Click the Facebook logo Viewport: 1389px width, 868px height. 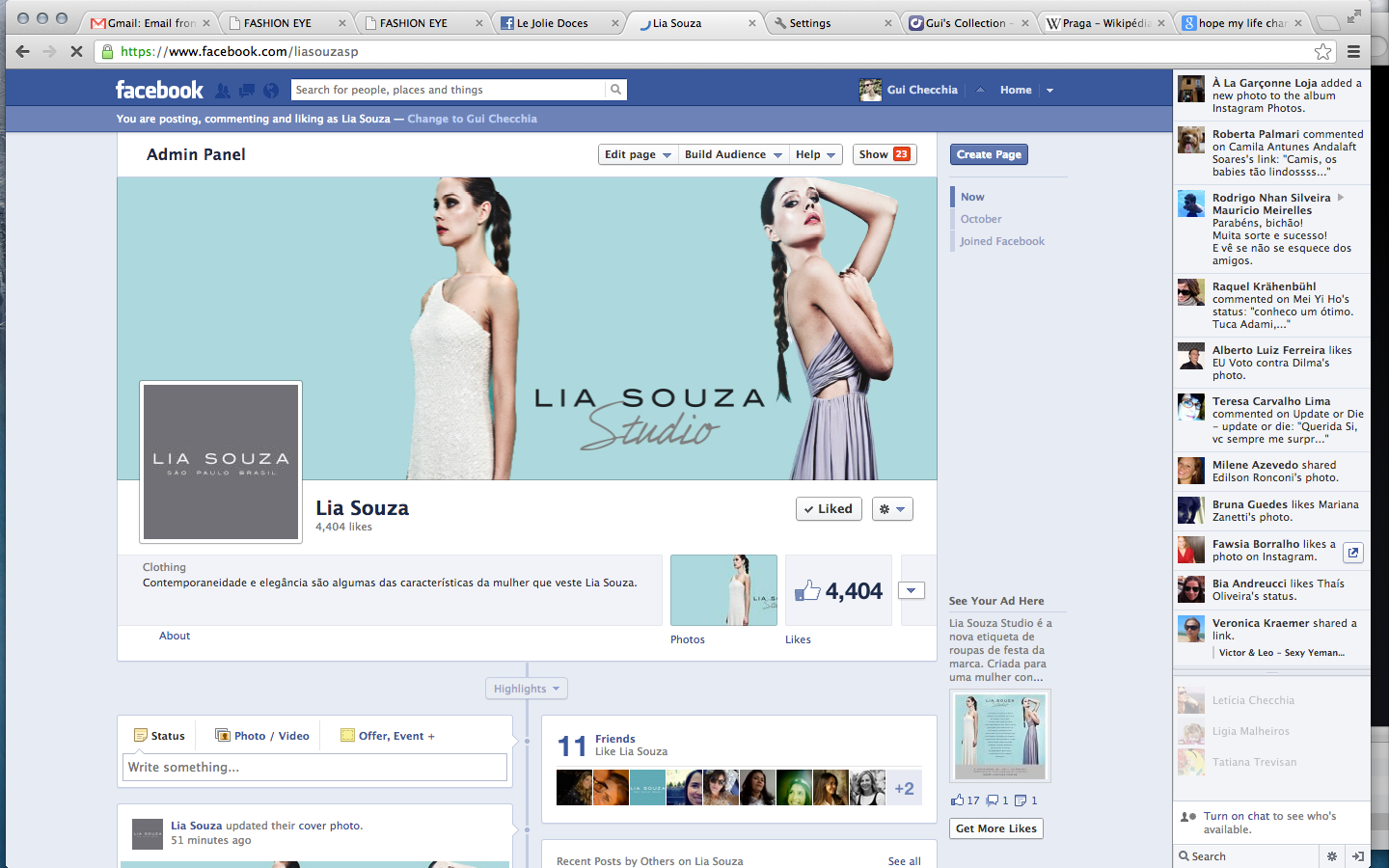point(159,90)
